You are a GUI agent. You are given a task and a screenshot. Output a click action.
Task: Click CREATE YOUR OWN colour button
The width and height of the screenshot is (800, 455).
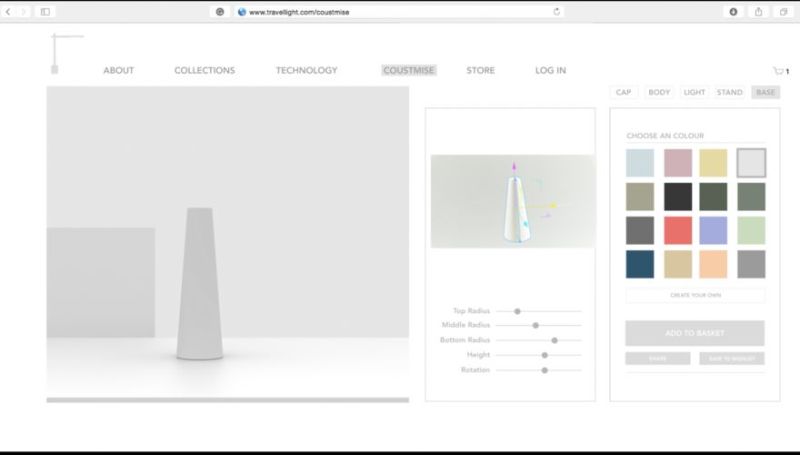point(695,295)
